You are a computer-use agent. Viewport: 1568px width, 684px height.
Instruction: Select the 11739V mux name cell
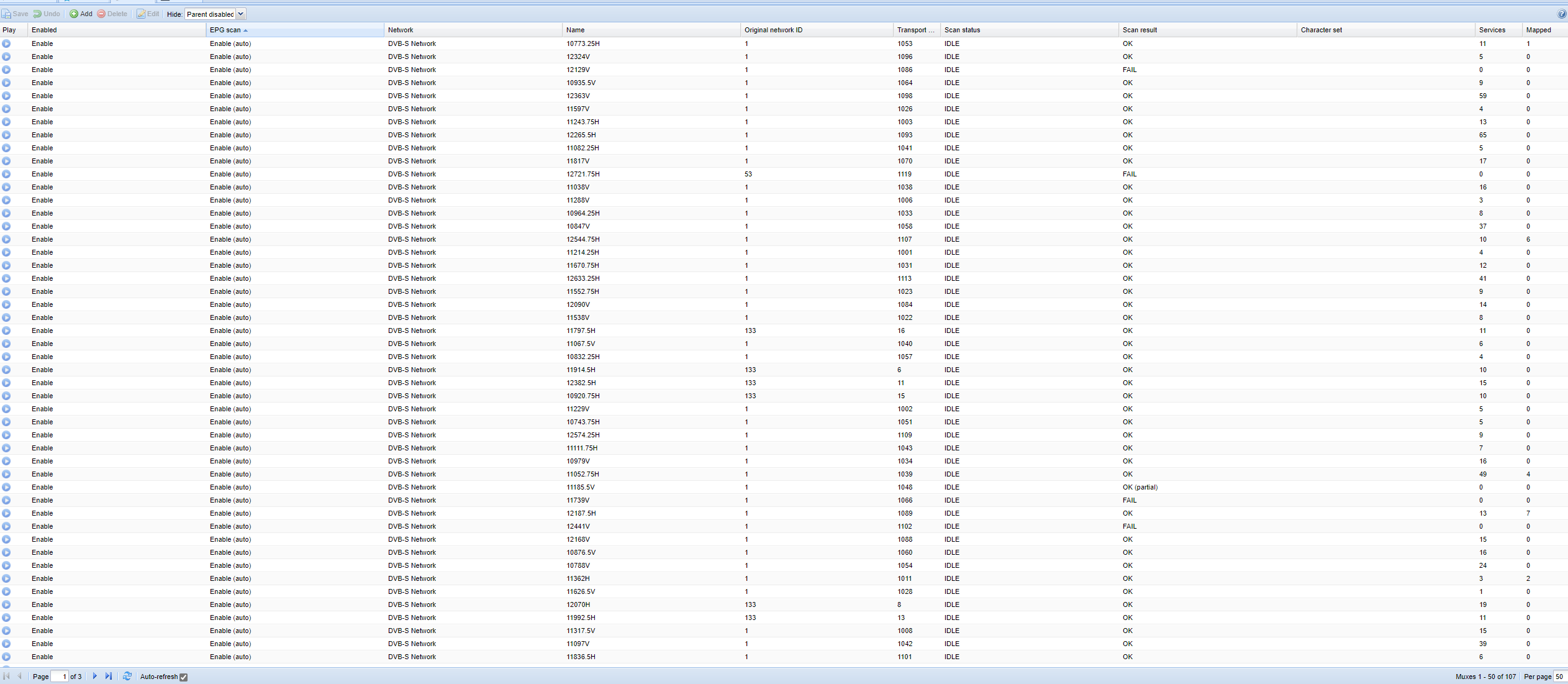tap(578, 500)
